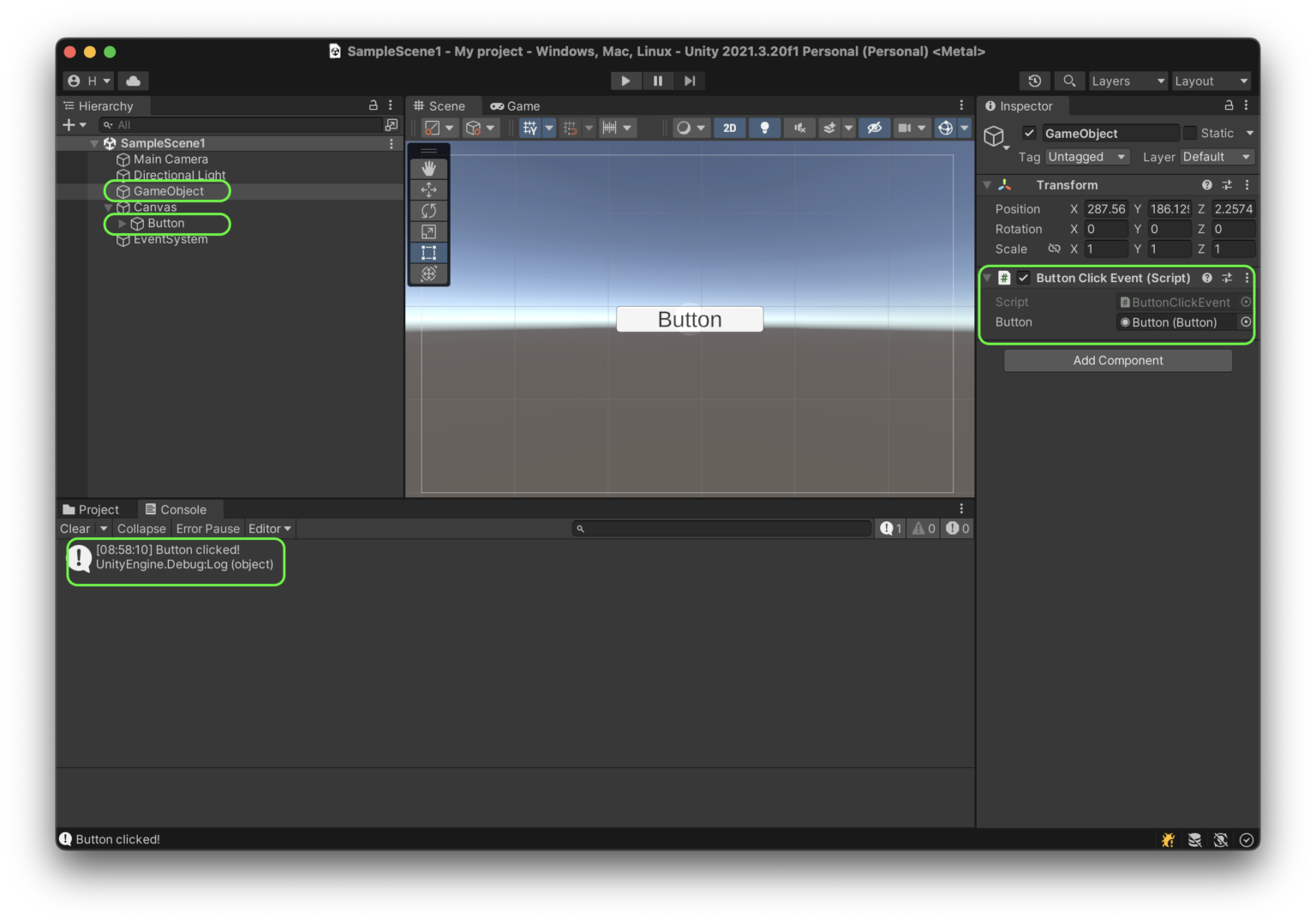The width and height of the screenshot is (1316, 924).
Task: Expand the Button item in the Hierarchy
Action: pyautogui.click(x=122, y=224)
